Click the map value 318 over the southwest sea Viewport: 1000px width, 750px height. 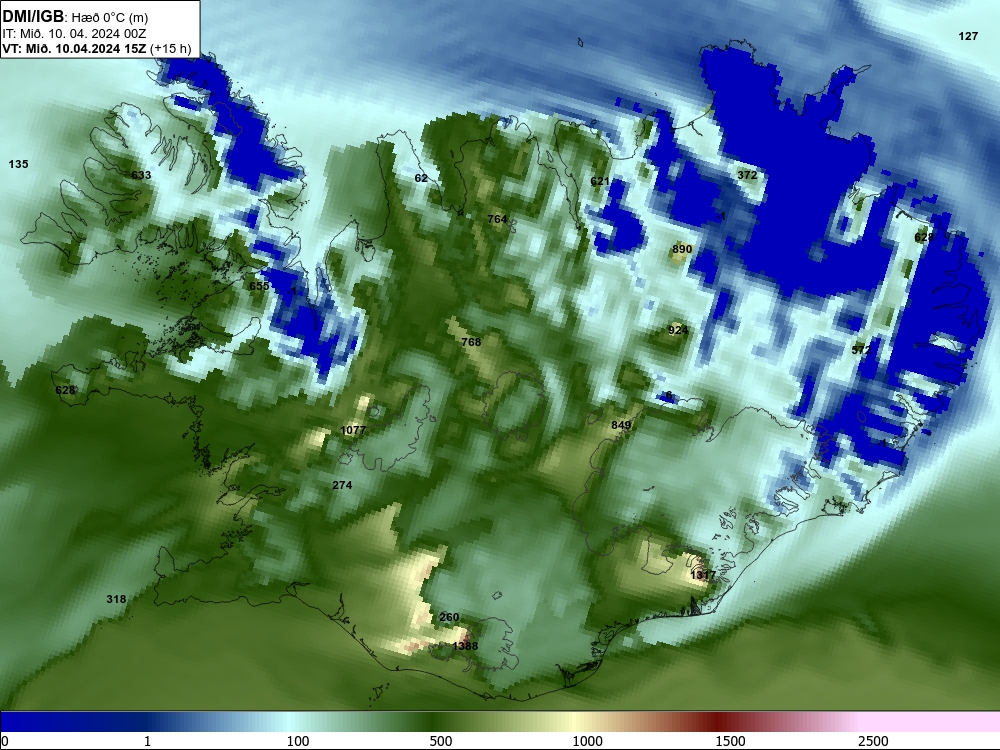click(x=116, y=599)
